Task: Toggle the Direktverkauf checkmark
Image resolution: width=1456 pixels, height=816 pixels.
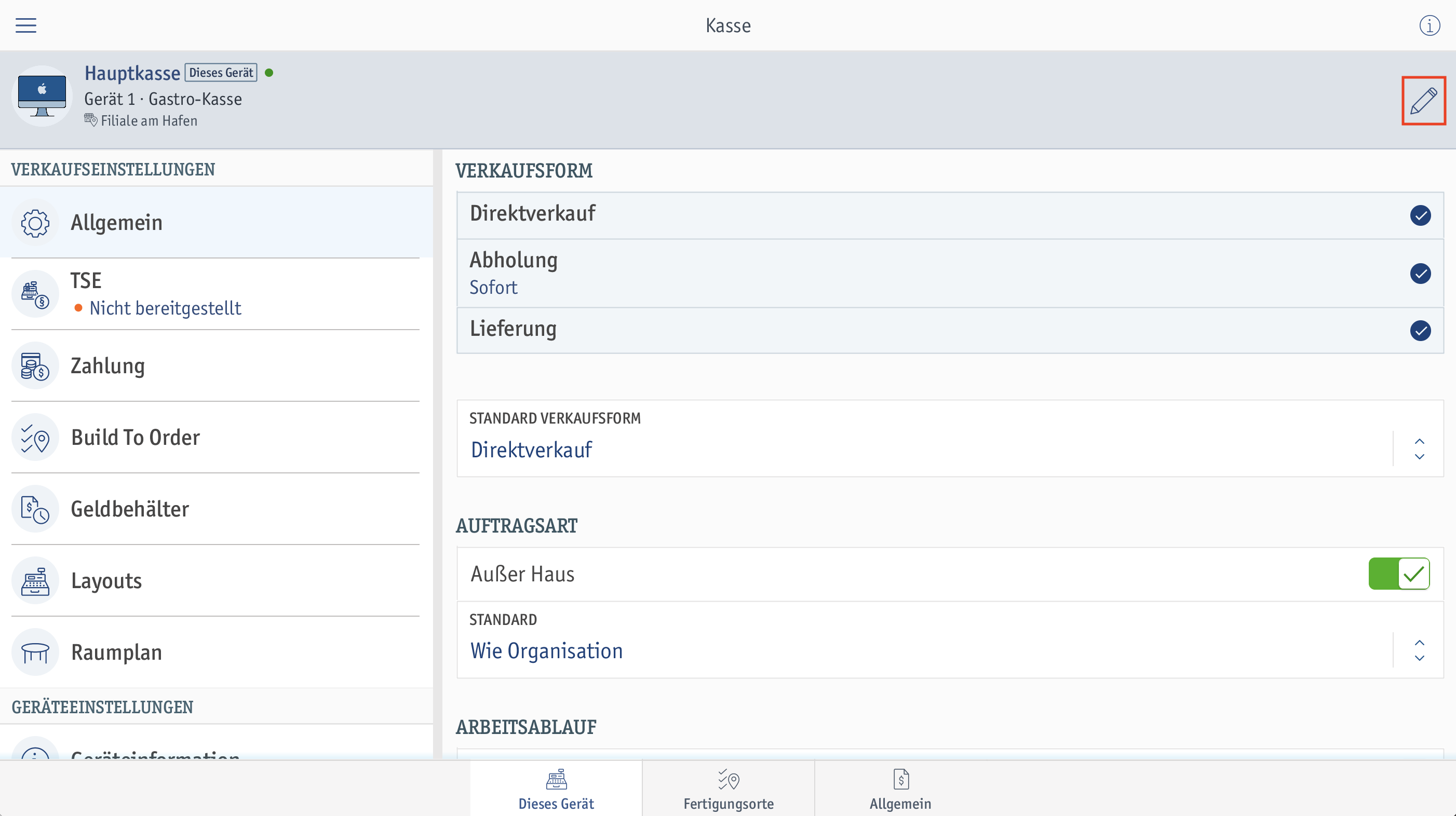Action: pyautogui.click(x=1420, y=215)
